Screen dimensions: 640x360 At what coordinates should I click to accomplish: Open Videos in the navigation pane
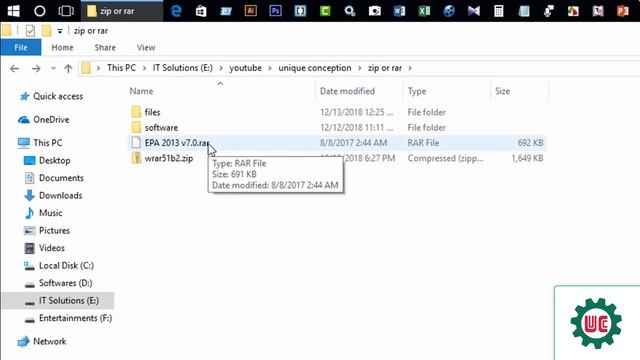[51, 248]
